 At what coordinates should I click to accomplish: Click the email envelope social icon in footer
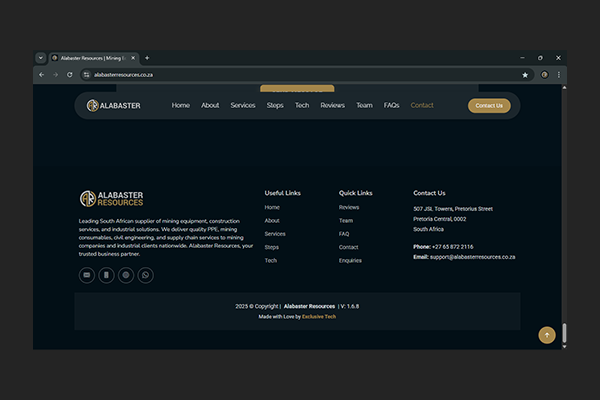point(87,275)
